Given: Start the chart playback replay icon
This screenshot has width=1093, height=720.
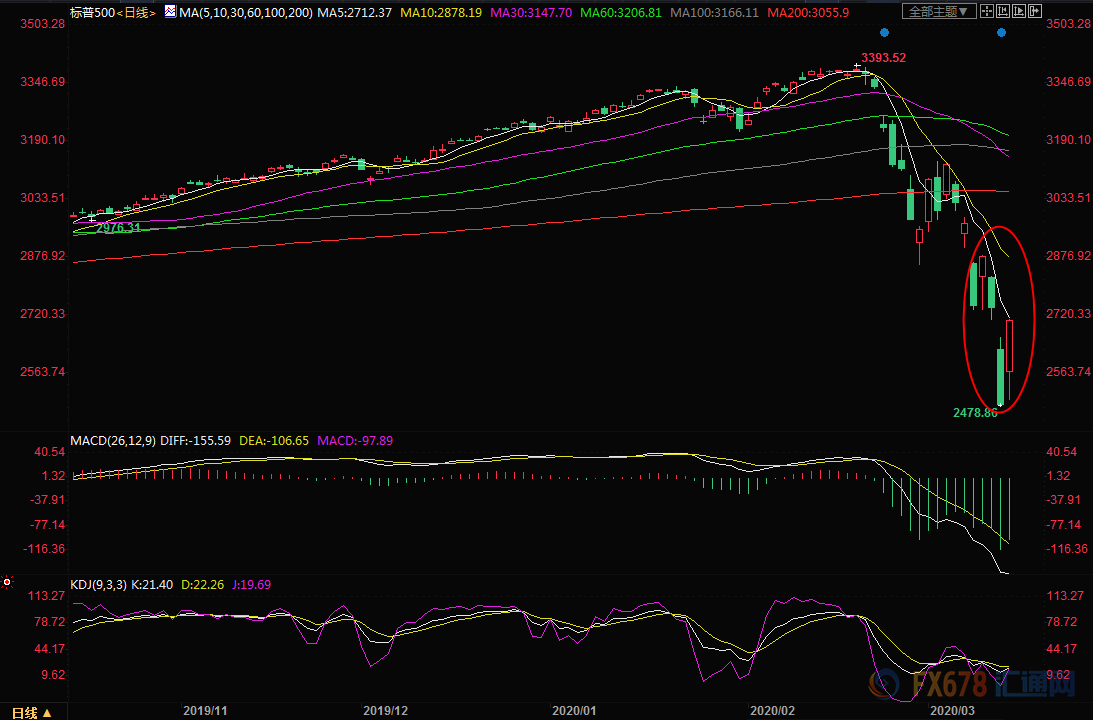Looking at the screenshot, I should pyautogui.click(x=1019, y=11).
